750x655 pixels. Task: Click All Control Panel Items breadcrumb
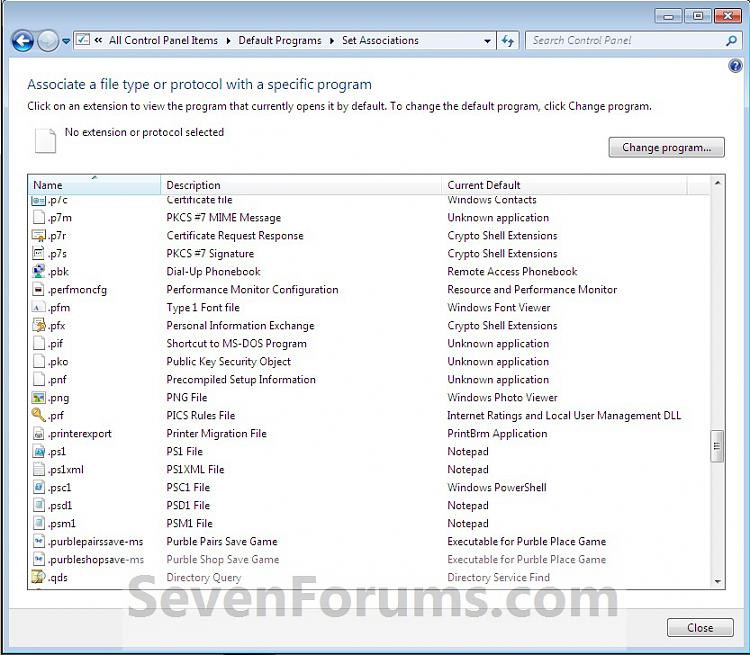tap(163, 40)
